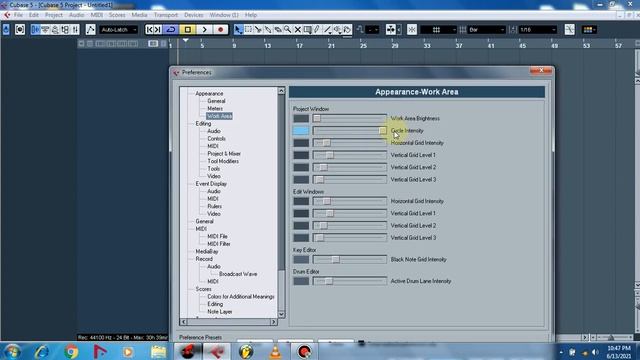The width and height of the screenshot is (640, 360).
Task: Toggle Snap to Zero Crossing icon
Action: [570, 29]
